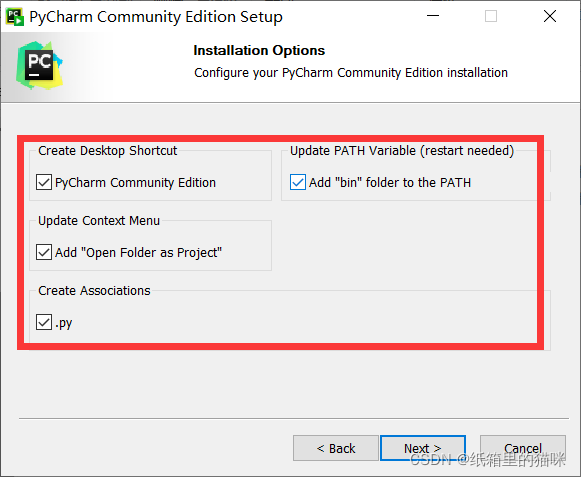581x477 pixels.
Task: Click the disabled maximize button
Action: (491, 16)
